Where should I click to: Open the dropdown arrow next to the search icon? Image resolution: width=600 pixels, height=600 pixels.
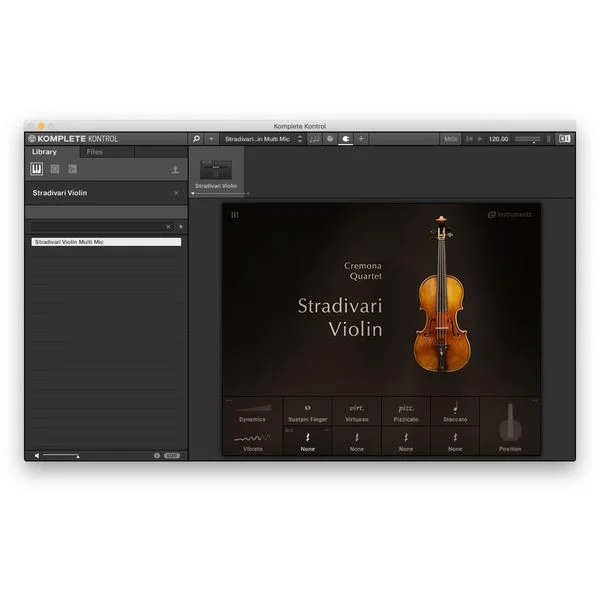[211, 139]
